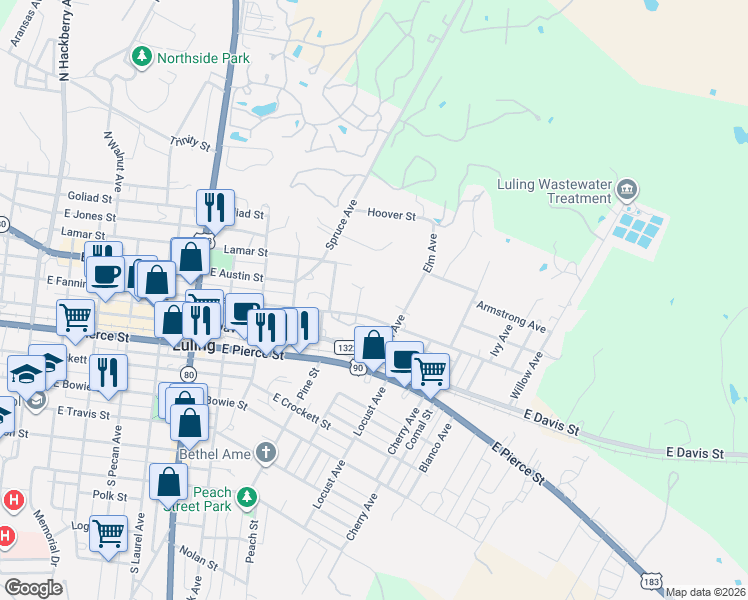The height and width of the screenshot is (600, 748).
Task: Click shopping cart marker left of Pierce St
Action: [x=75, y=318]
